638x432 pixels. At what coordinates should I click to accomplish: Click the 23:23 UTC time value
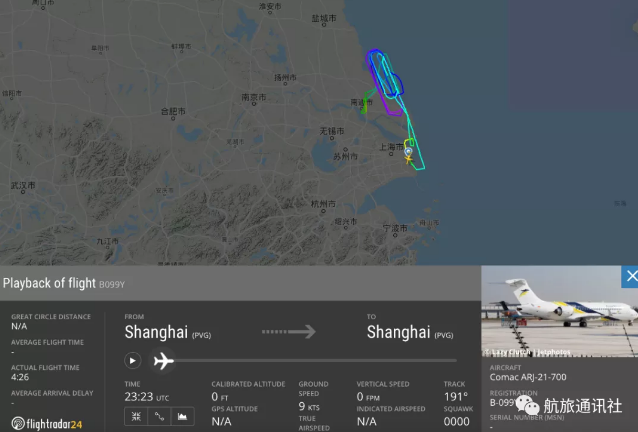(146, 397)
